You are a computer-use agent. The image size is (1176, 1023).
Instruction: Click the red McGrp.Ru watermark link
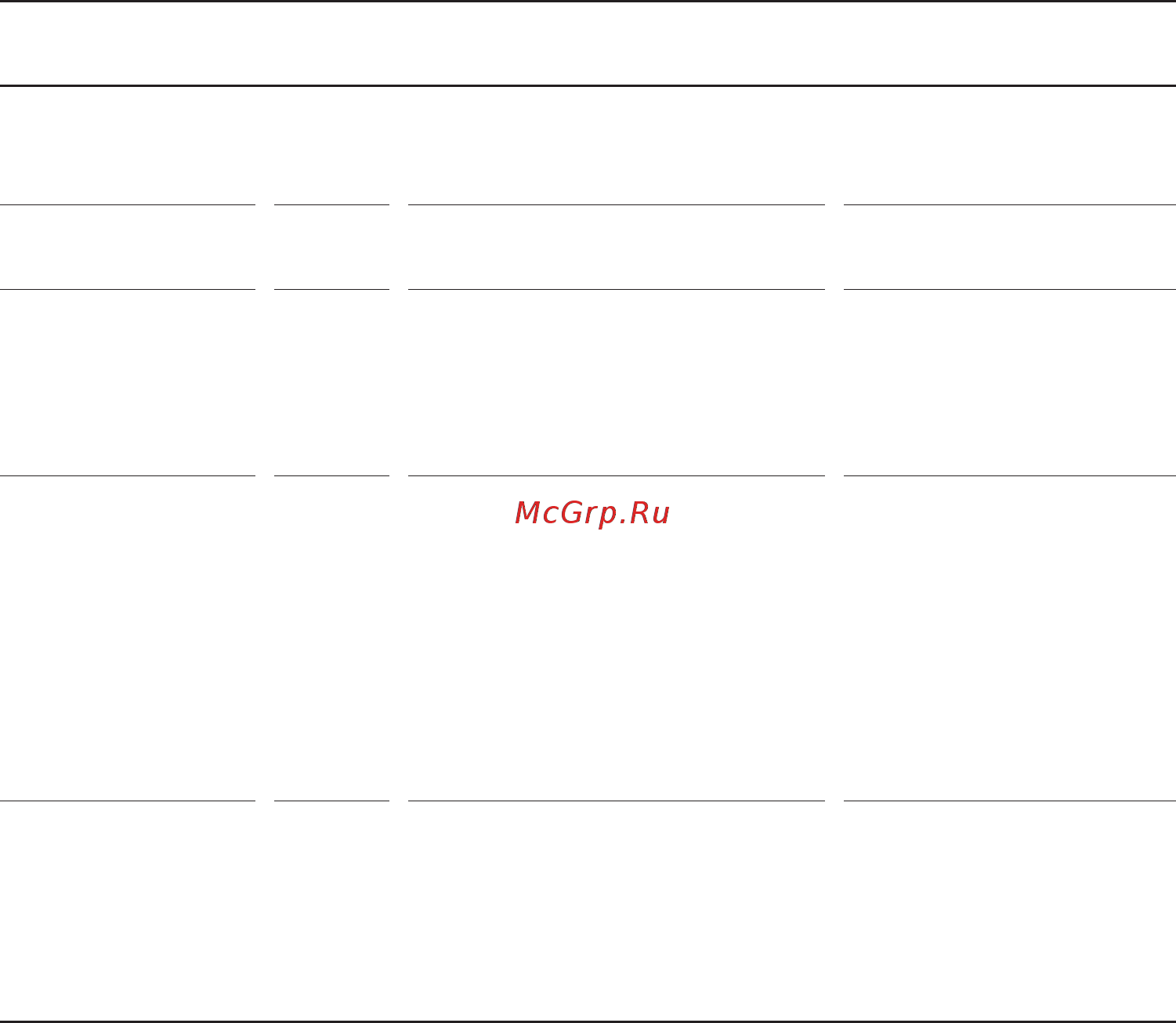click(x=592, y=513)
